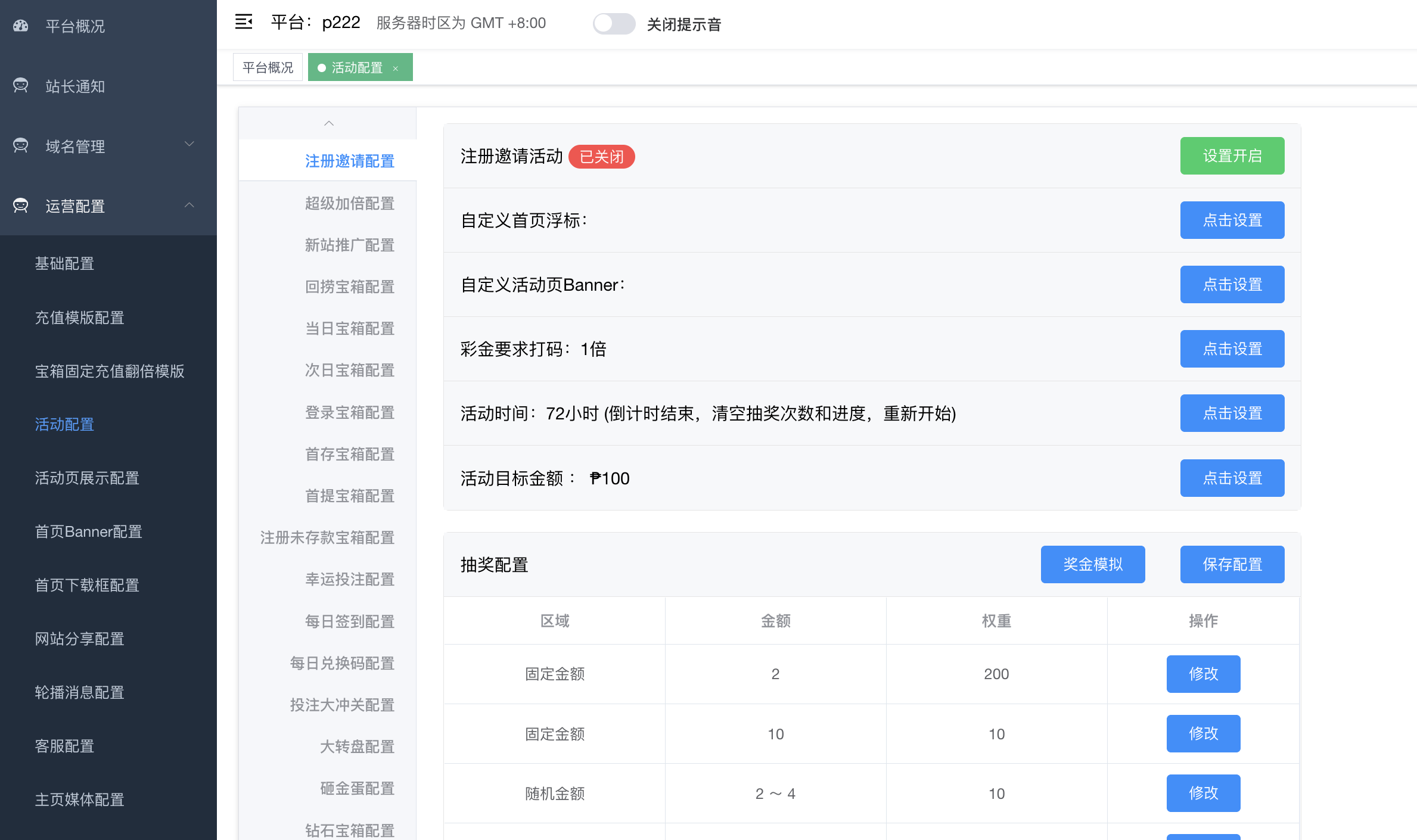This screenshot has height=840, width=1417.
Task: Click 点击设置 for 自定义首页浮标
Action: point(1232,220)
